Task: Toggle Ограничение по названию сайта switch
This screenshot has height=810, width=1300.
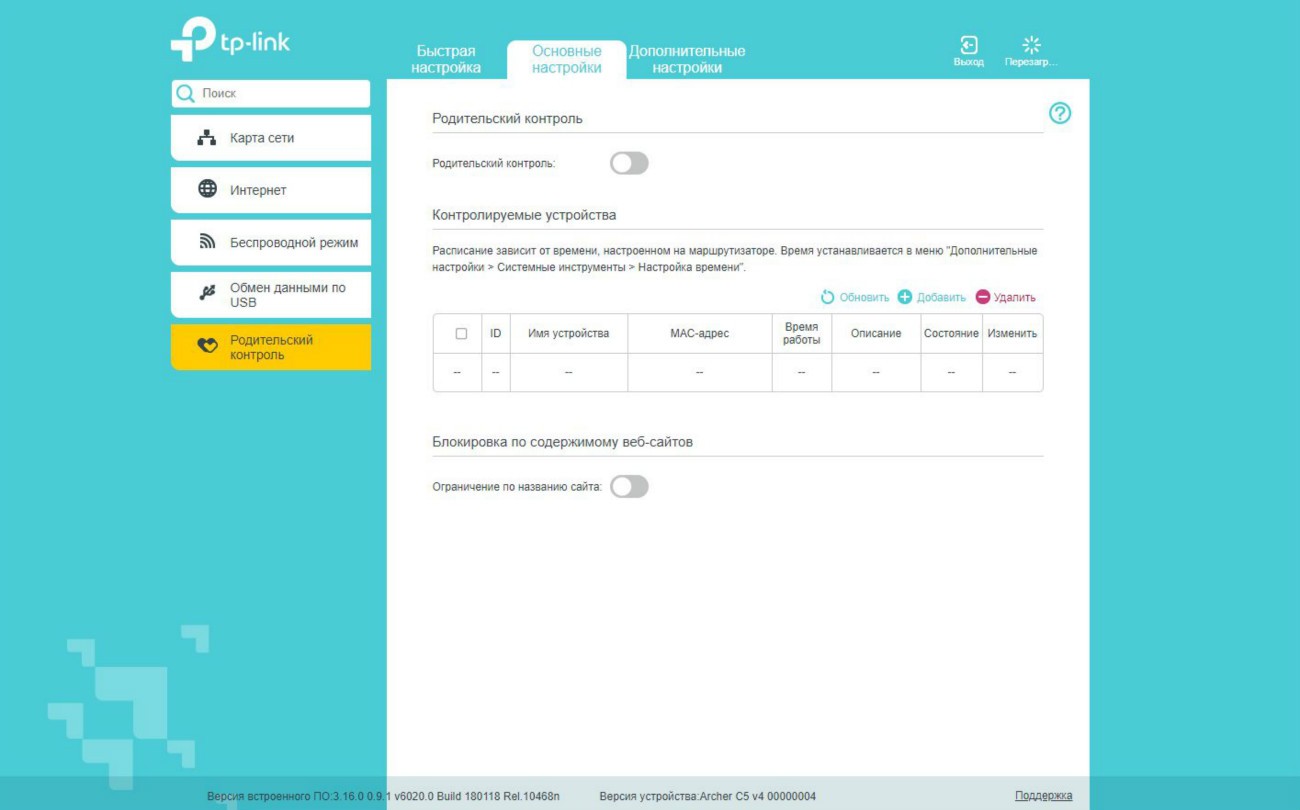Action: point(629,487)
